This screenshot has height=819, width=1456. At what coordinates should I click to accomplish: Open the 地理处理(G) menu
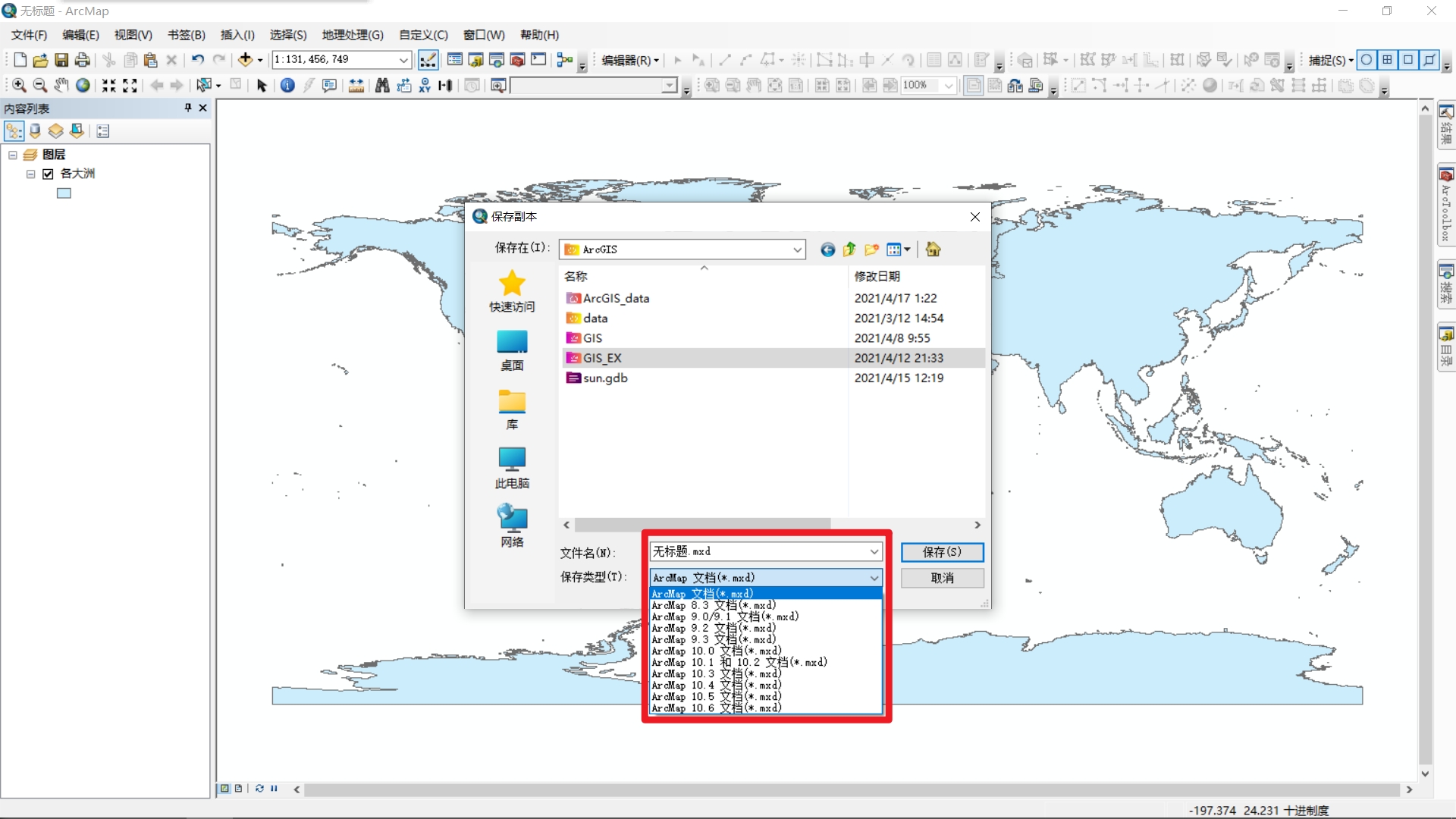pos(353,35)
